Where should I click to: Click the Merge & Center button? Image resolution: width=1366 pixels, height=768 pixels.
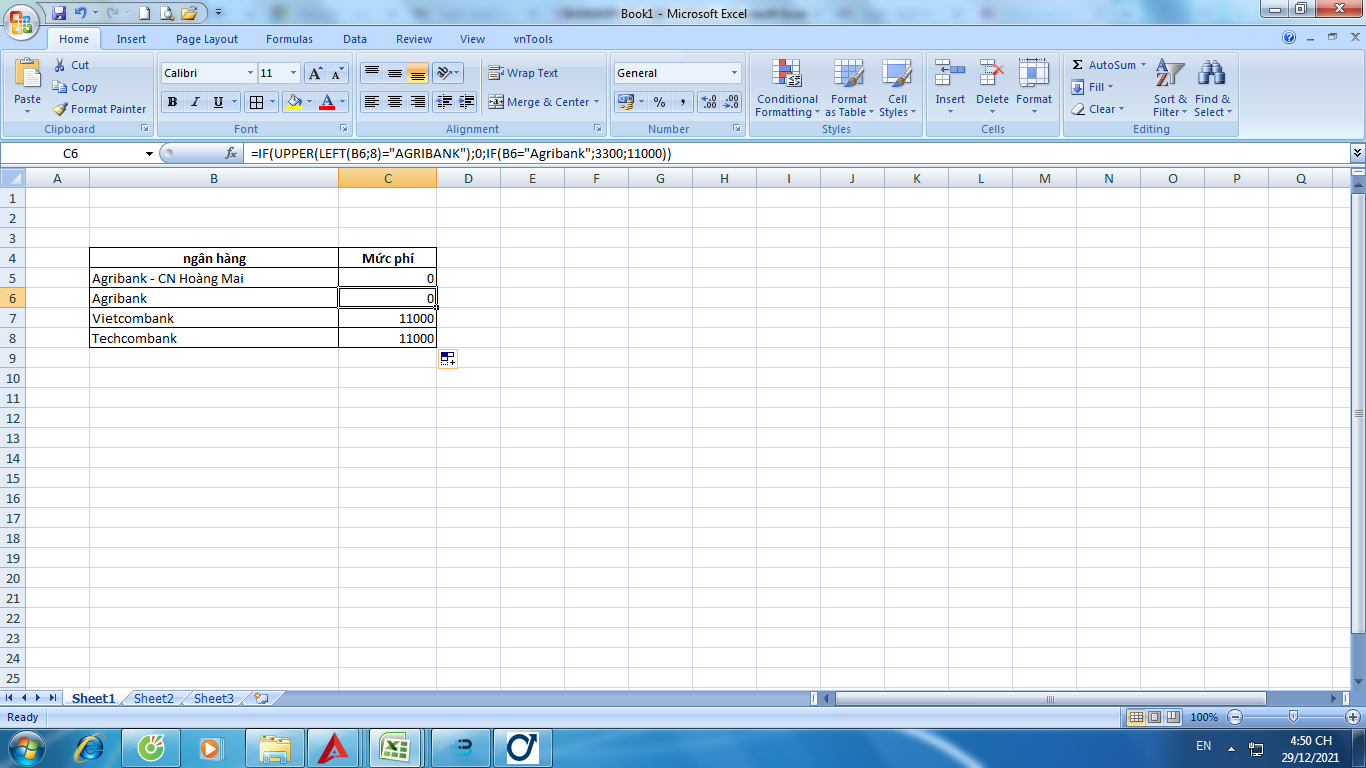tap(544, 102)
